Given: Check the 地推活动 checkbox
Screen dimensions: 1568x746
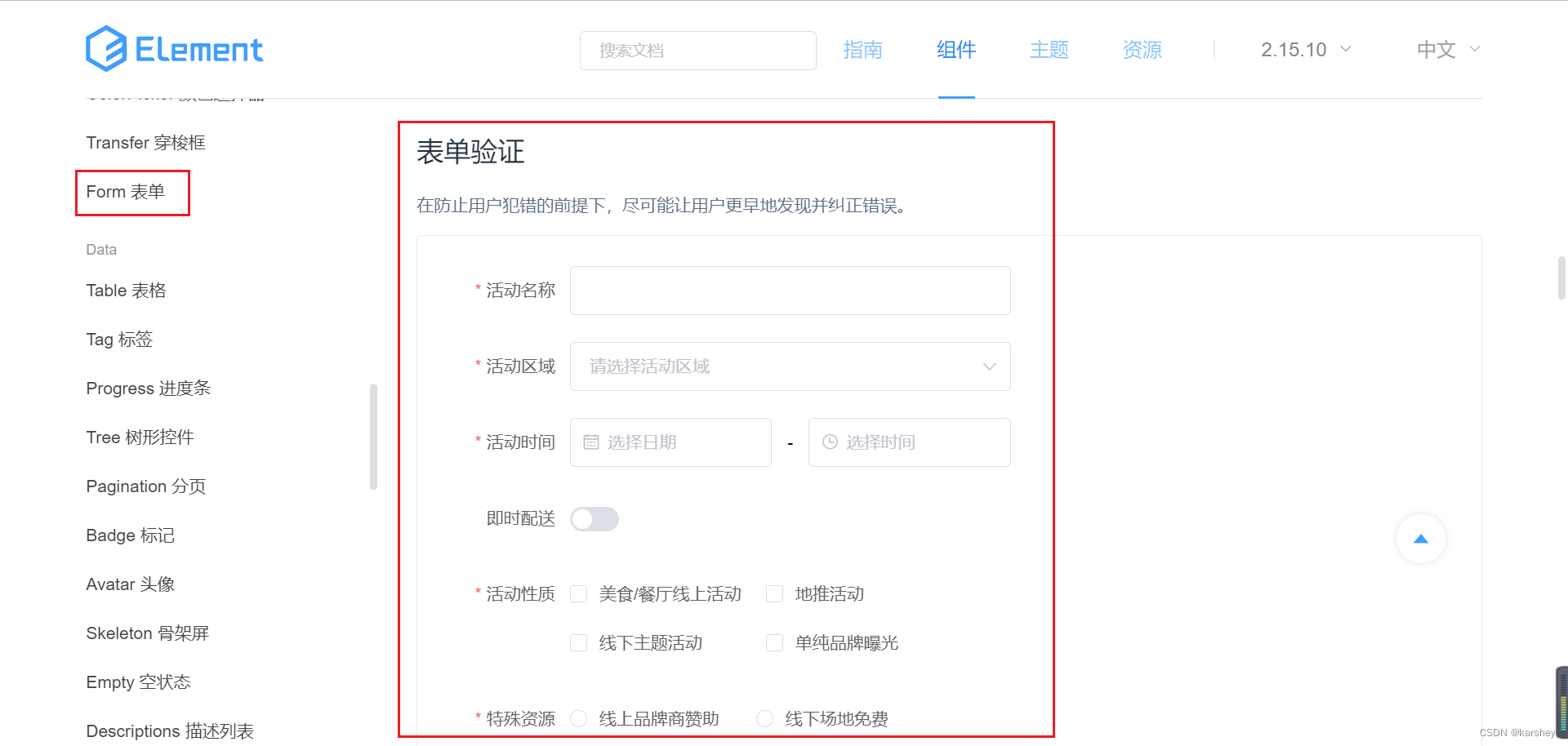Looking at the screenshot, I should 774,594.
